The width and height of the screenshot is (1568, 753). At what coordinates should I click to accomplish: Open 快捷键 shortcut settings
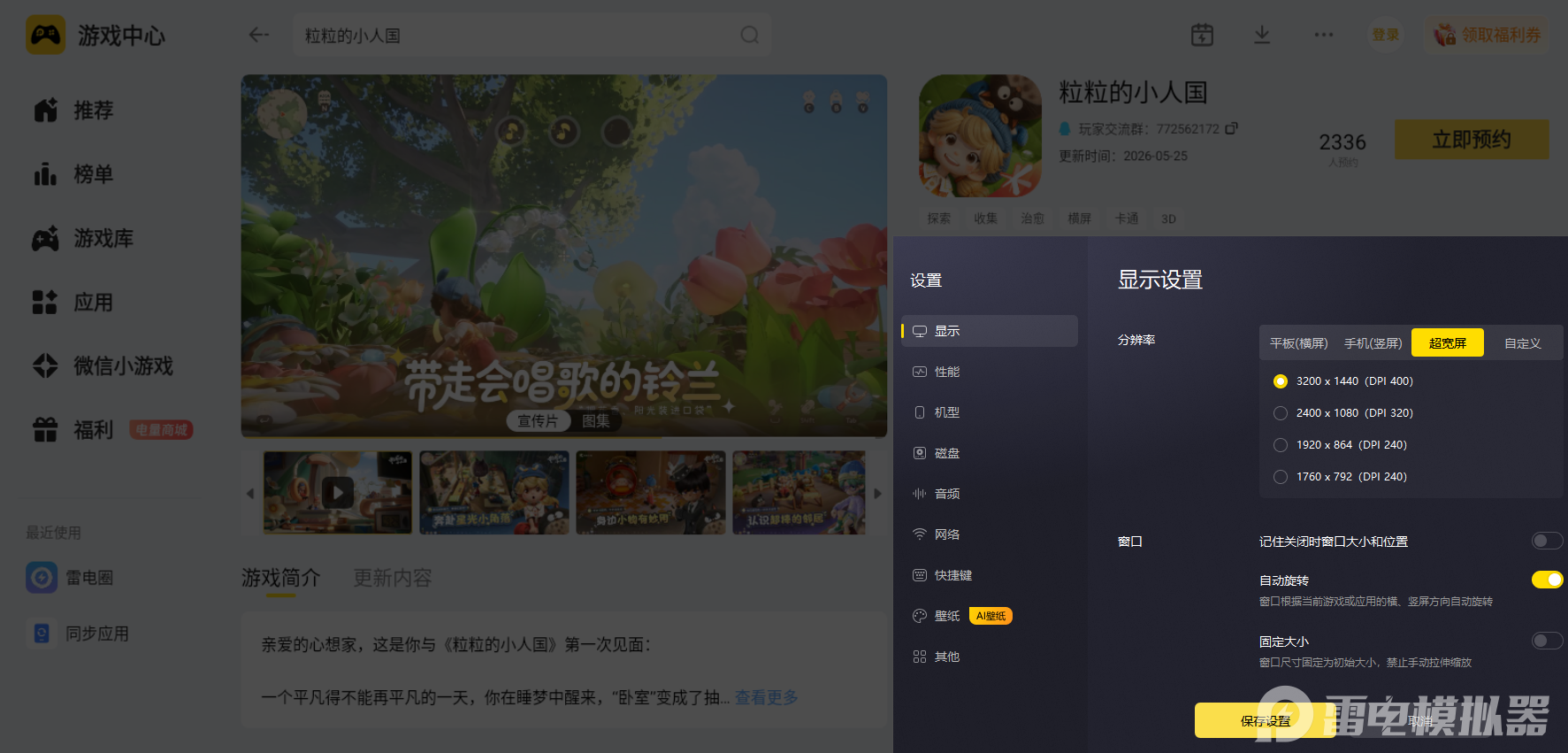pyautogui.click(x=989, y=575)
